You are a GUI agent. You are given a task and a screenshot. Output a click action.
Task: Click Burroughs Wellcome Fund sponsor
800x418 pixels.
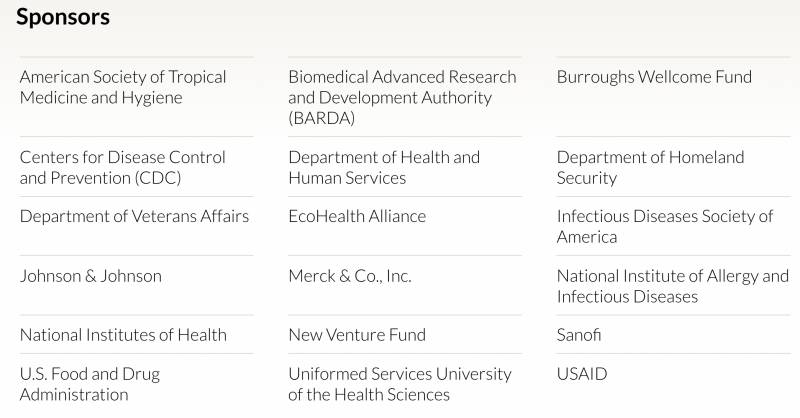coord(654,77)
